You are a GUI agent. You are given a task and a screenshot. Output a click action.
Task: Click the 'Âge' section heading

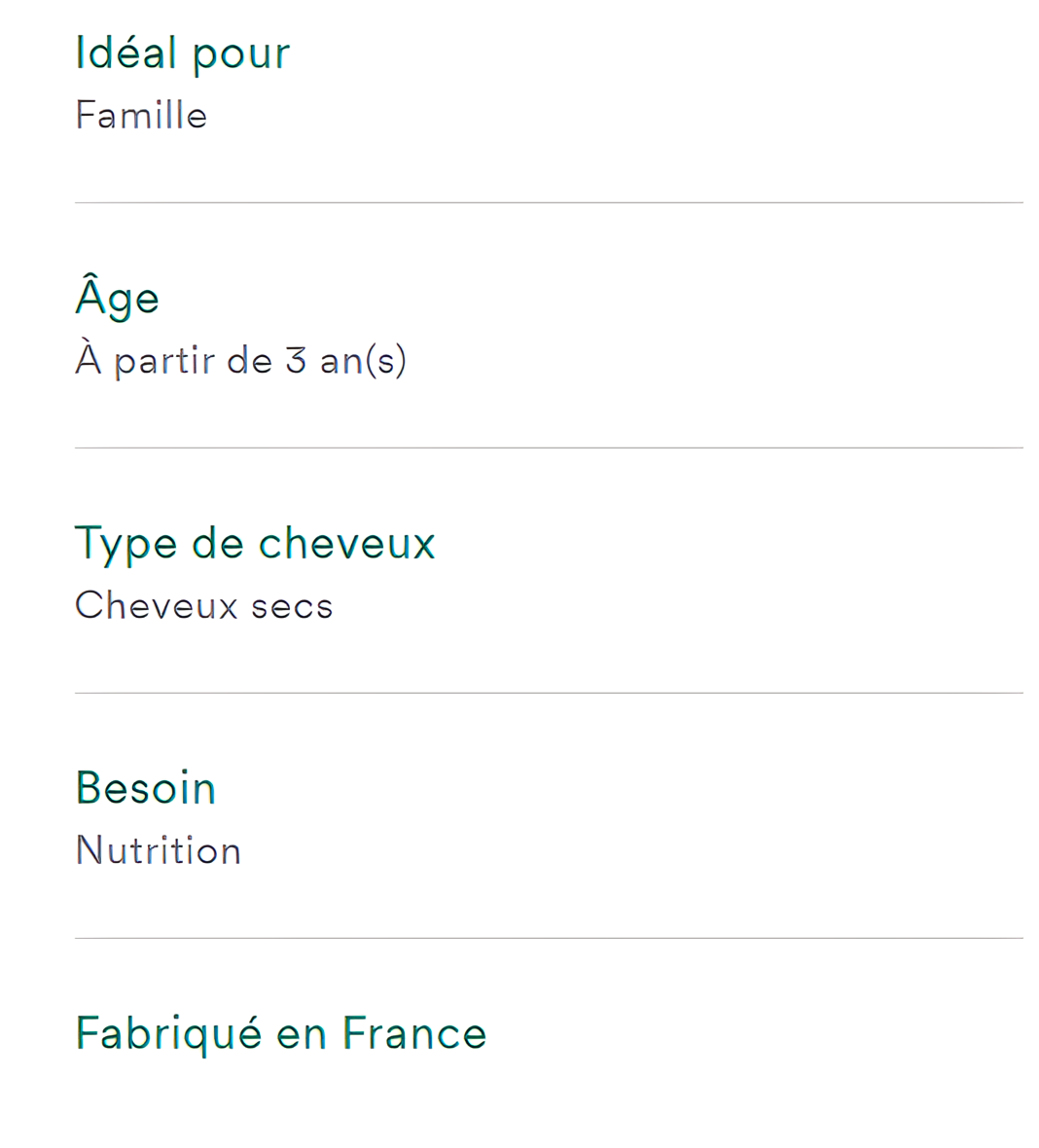pyautogui.click(x=117, y=296)
